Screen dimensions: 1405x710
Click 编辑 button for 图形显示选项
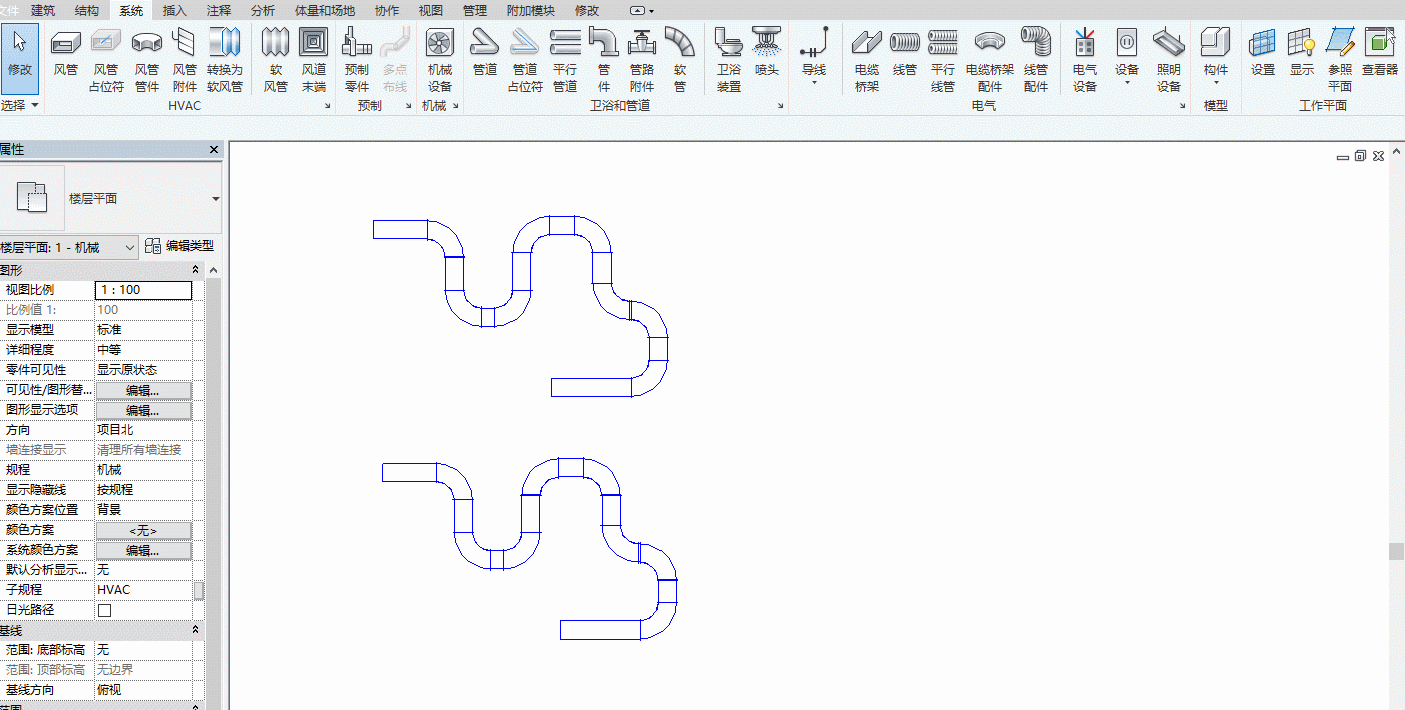point(143,410)
